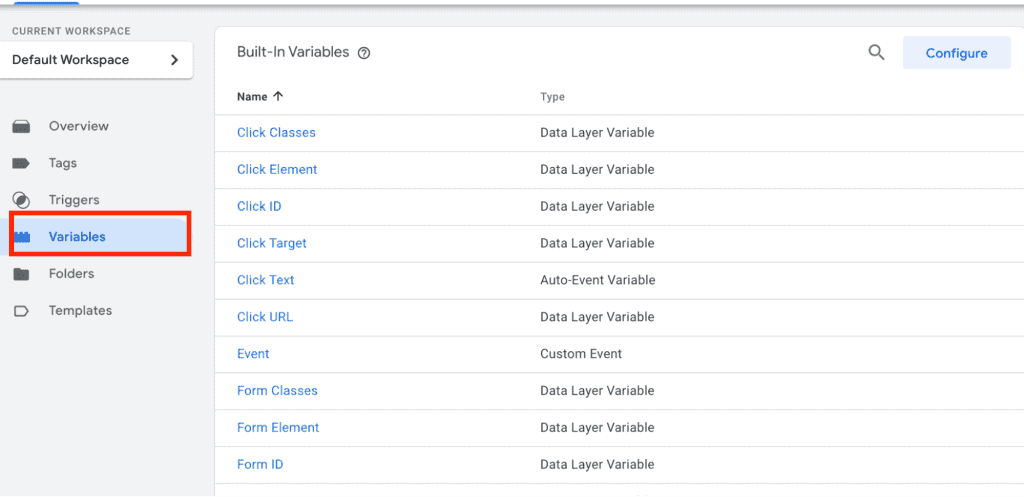1024x497 pixels.
Task: Open the Event variable
Action: 253,354
